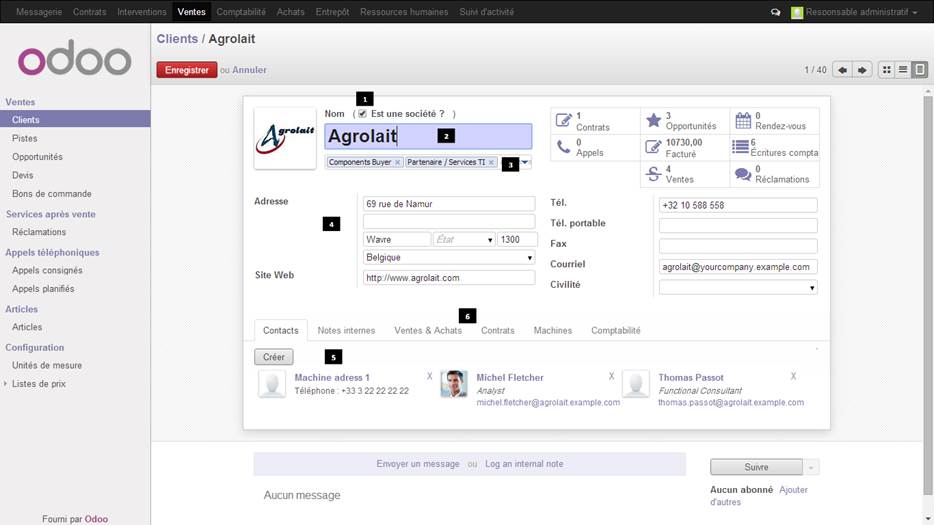Click Ajouter d'autres followers link
This screenshot has height=525, width=934.
click(x=759, y=496)
